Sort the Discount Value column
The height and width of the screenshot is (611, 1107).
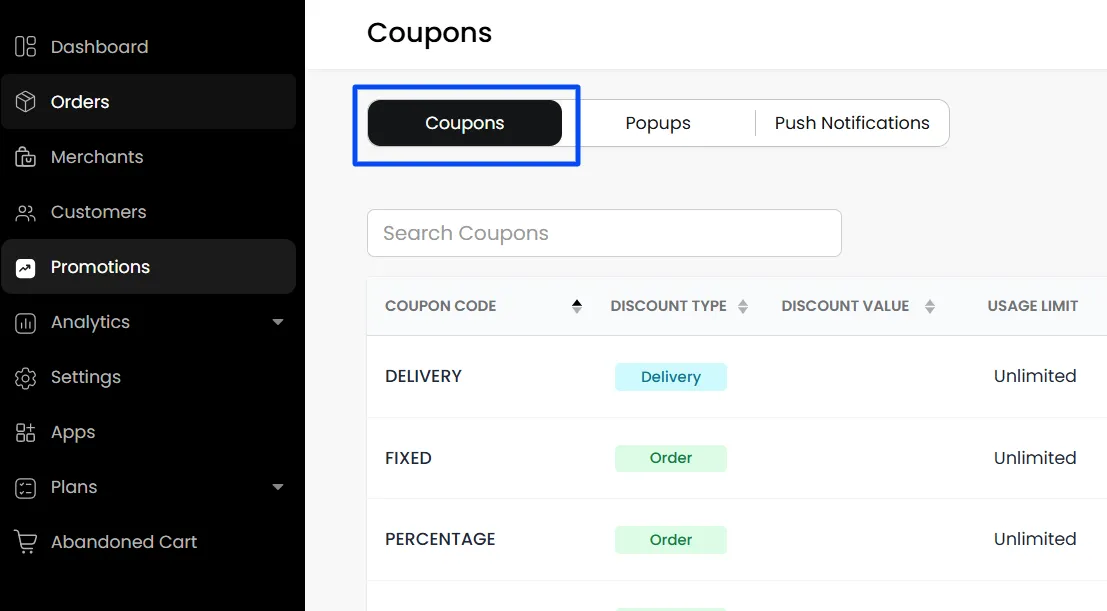tap(930, 306)
